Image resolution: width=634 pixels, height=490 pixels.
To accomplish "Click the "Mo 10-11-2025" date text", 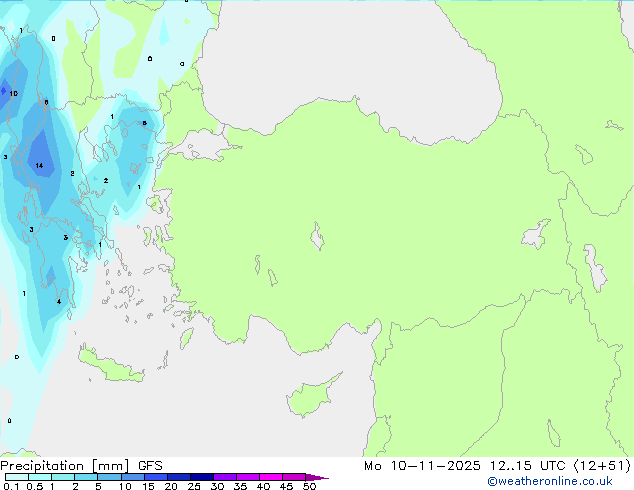I will coord(422,466).
